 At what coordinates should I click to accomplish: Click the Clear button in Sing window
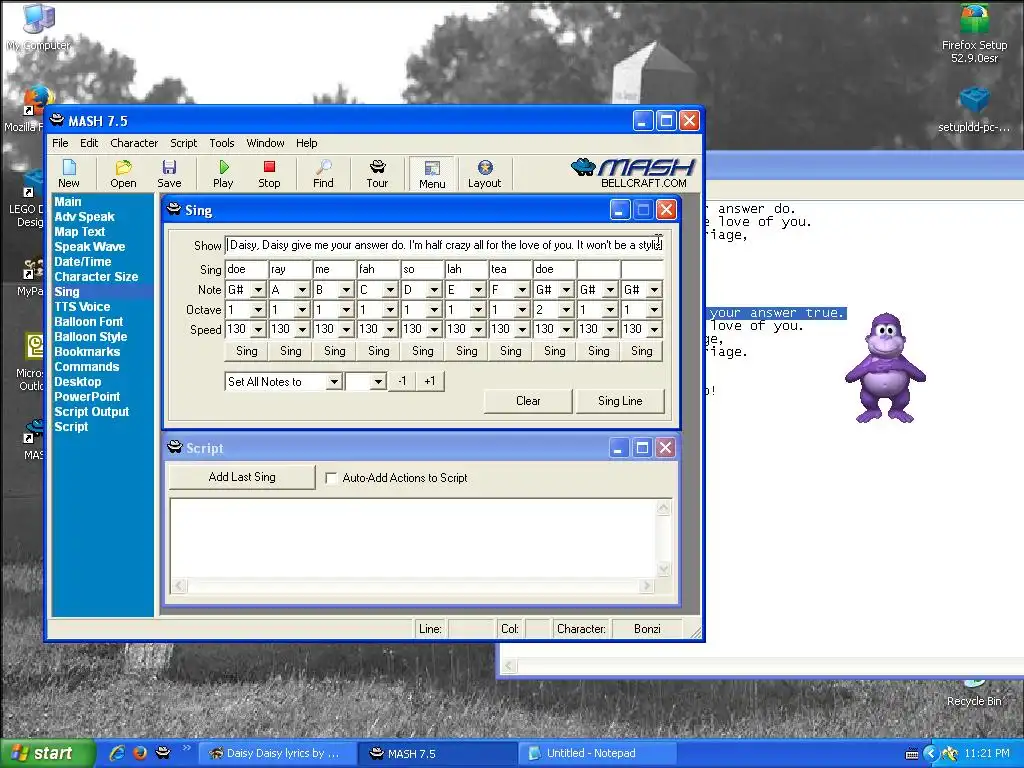click(x=528, y=401)
